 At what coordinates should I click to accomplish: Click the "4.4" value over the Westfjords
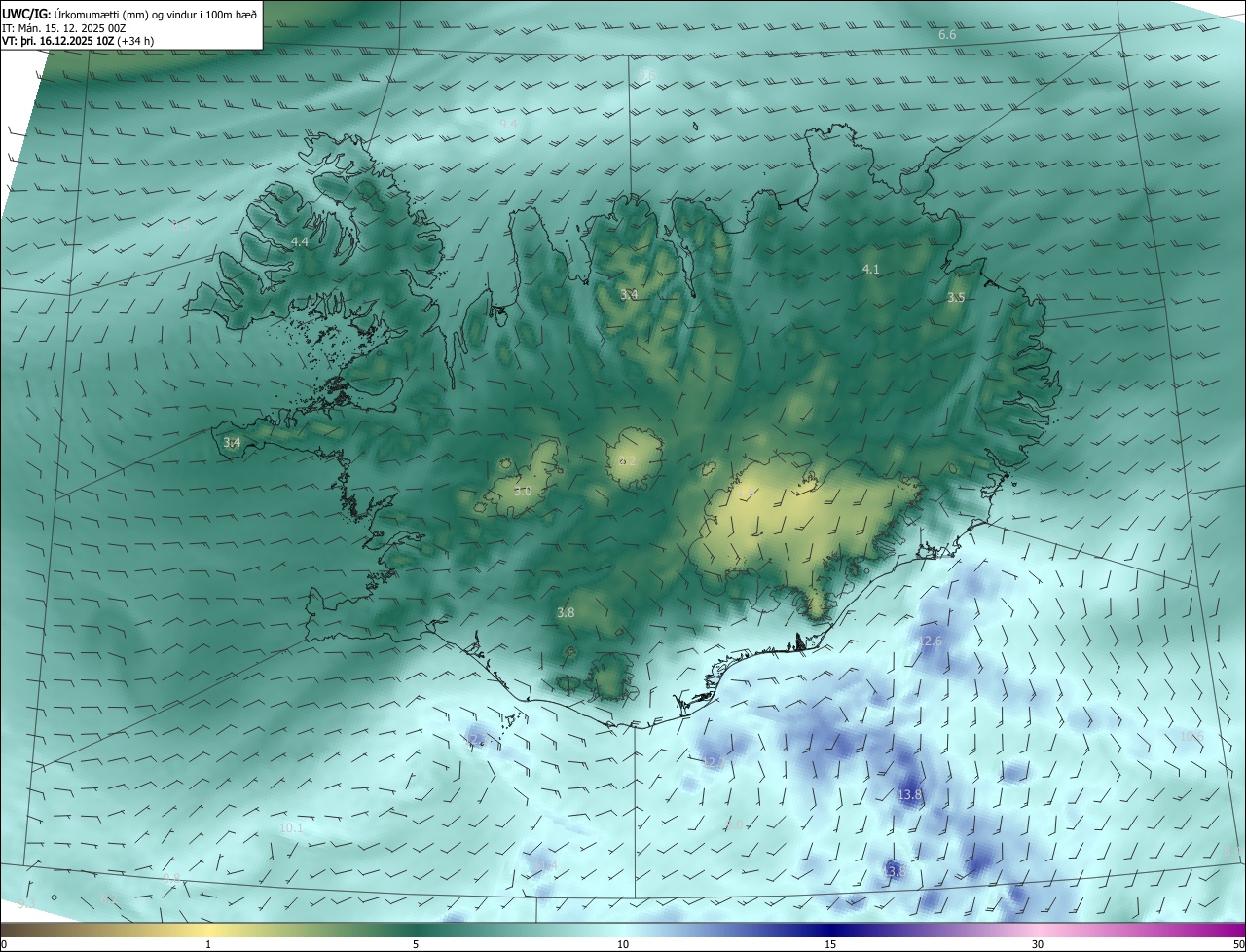pos(300,241)
